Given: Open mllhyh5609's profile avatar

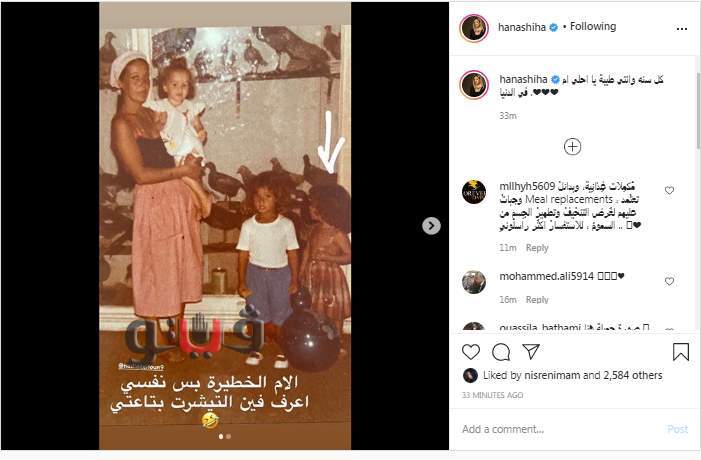Looking at the screenshot, I should point(474,192).
